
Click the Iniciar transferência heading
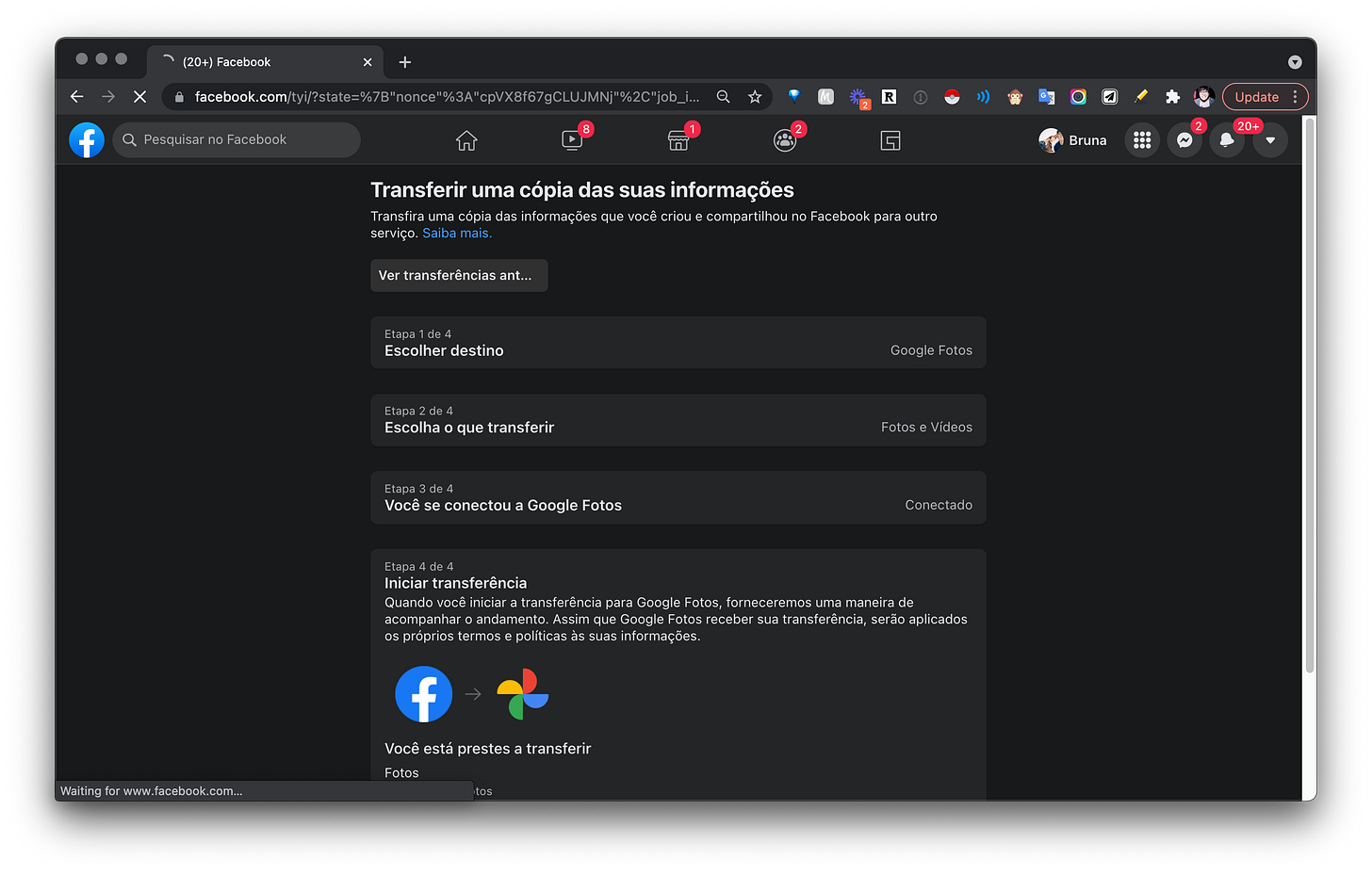coord(455,583)
